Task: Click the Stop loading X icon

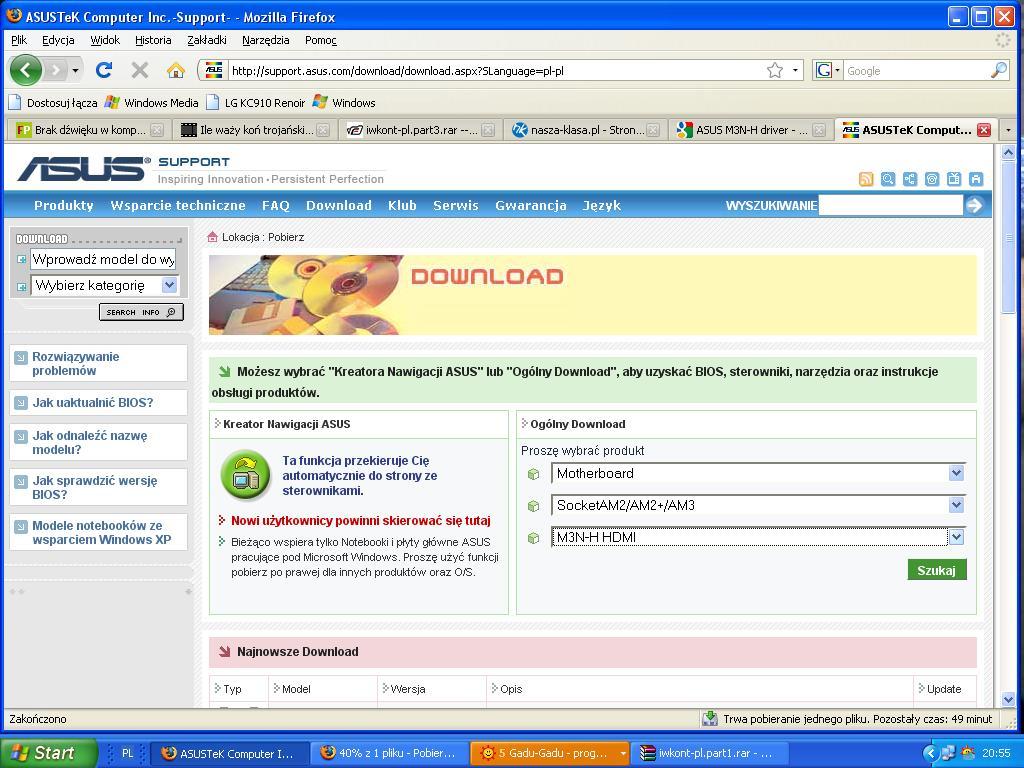Action: click(139, 70)
